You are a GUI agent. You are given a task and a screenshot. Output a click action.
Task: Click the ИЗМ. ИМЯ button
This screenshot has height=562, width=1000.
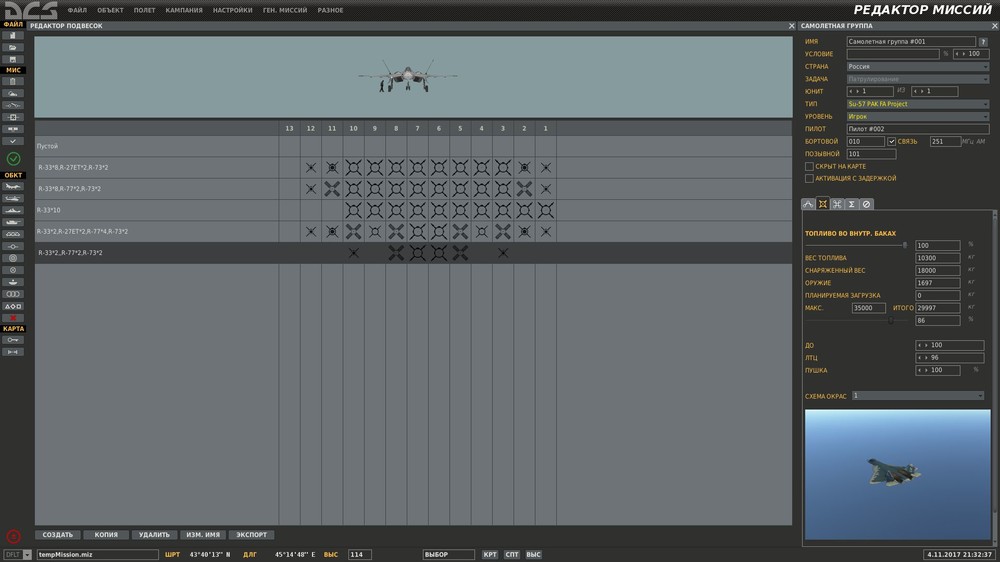tap(203, 535)
